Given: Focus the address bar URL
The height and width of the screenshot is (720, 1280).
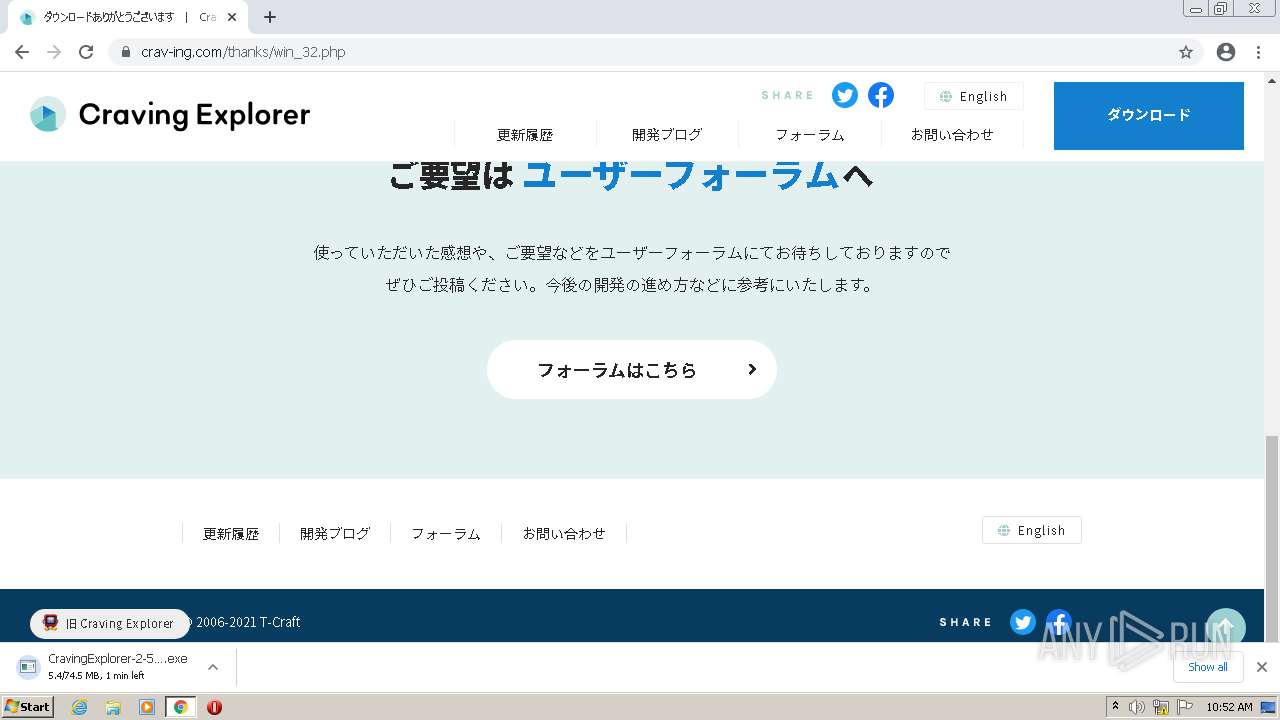Looking at the screenshot, I should (x=243, y=52).
